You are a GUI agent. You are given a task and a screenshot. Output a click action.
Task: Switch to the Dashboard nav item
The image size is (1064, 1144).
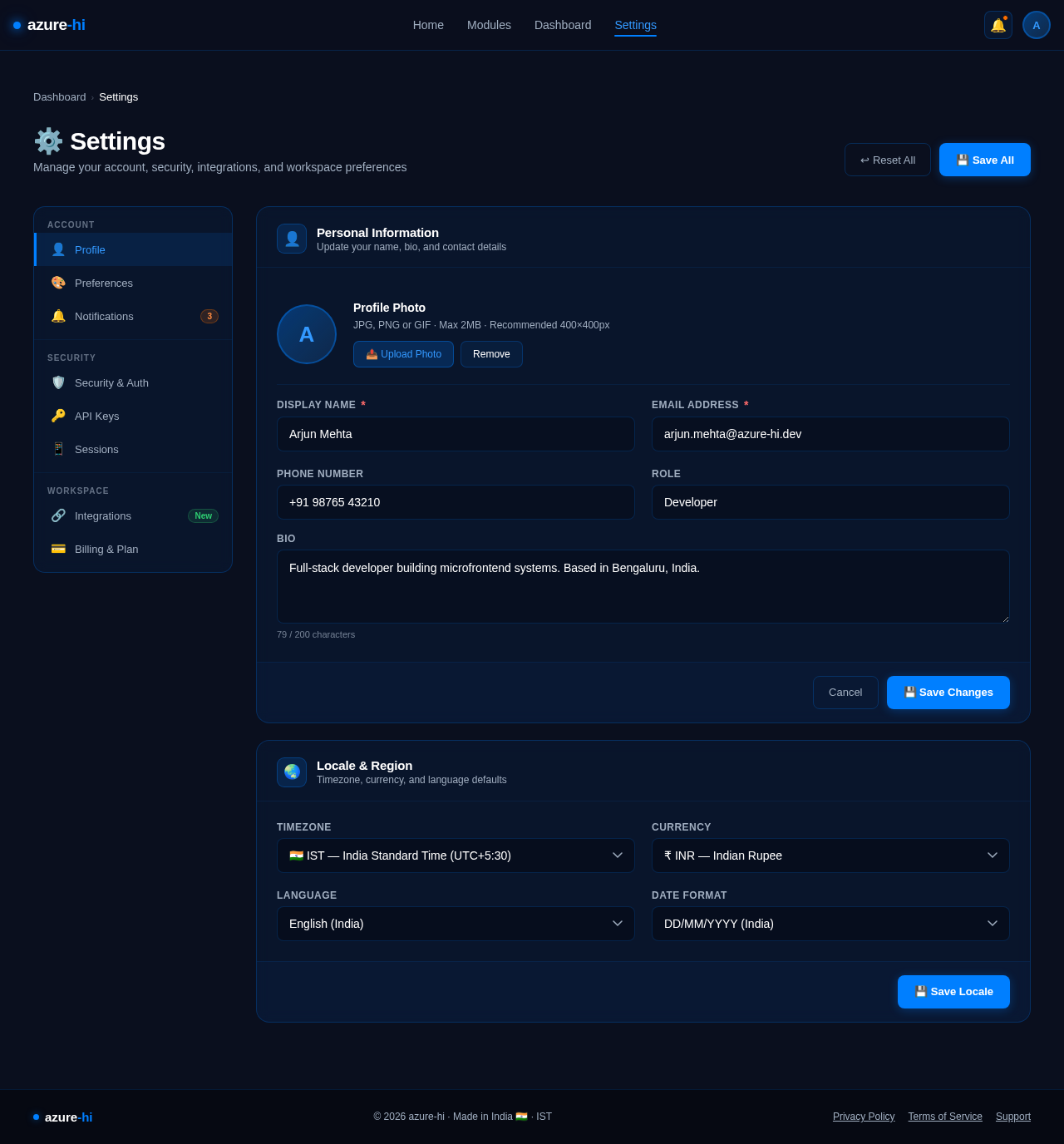point(562,25)
